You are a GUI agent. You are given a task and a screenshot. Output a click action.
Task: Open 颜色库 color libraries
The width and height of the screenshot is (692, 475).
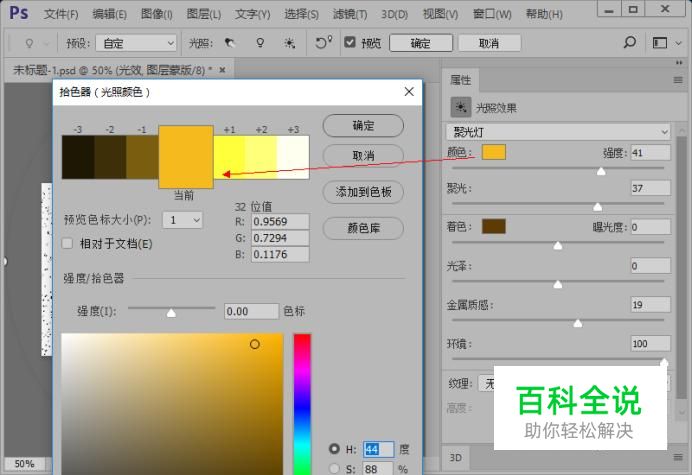click(x=363, y=228)
